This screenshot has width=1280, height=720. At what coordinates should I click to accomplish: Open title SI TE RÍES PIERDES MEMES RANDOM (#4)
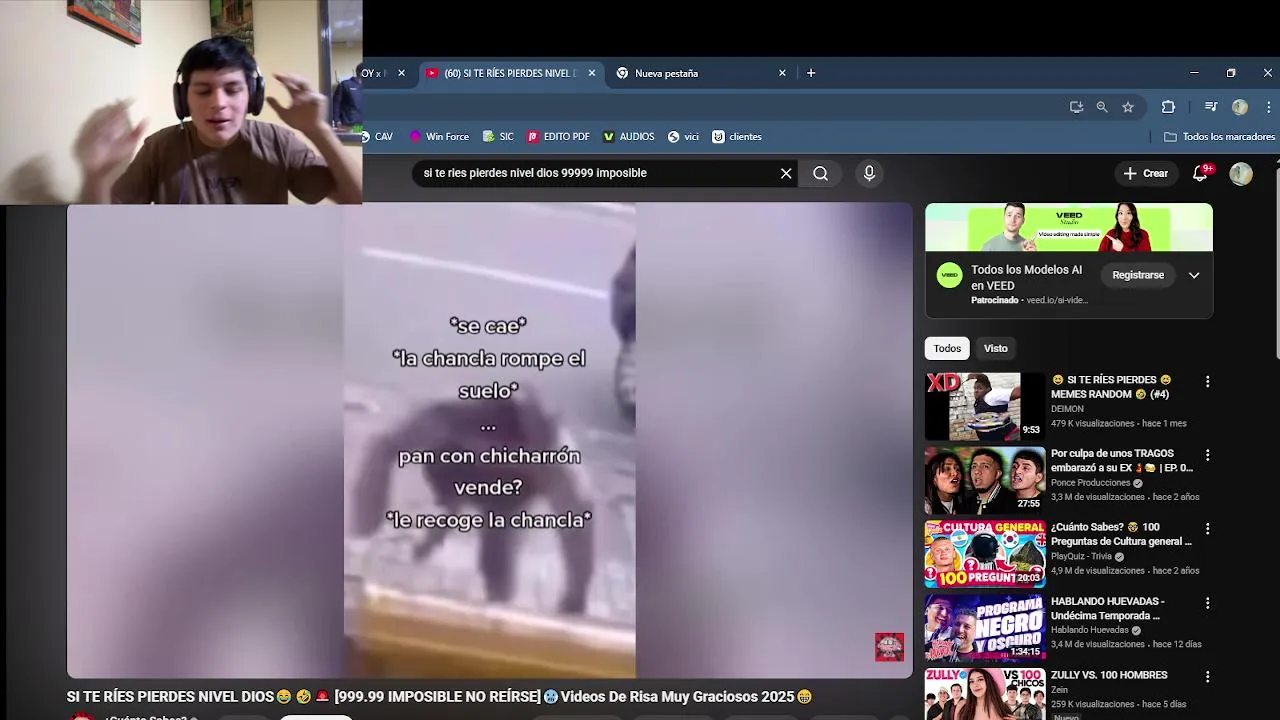click(x=1111, y=387)
